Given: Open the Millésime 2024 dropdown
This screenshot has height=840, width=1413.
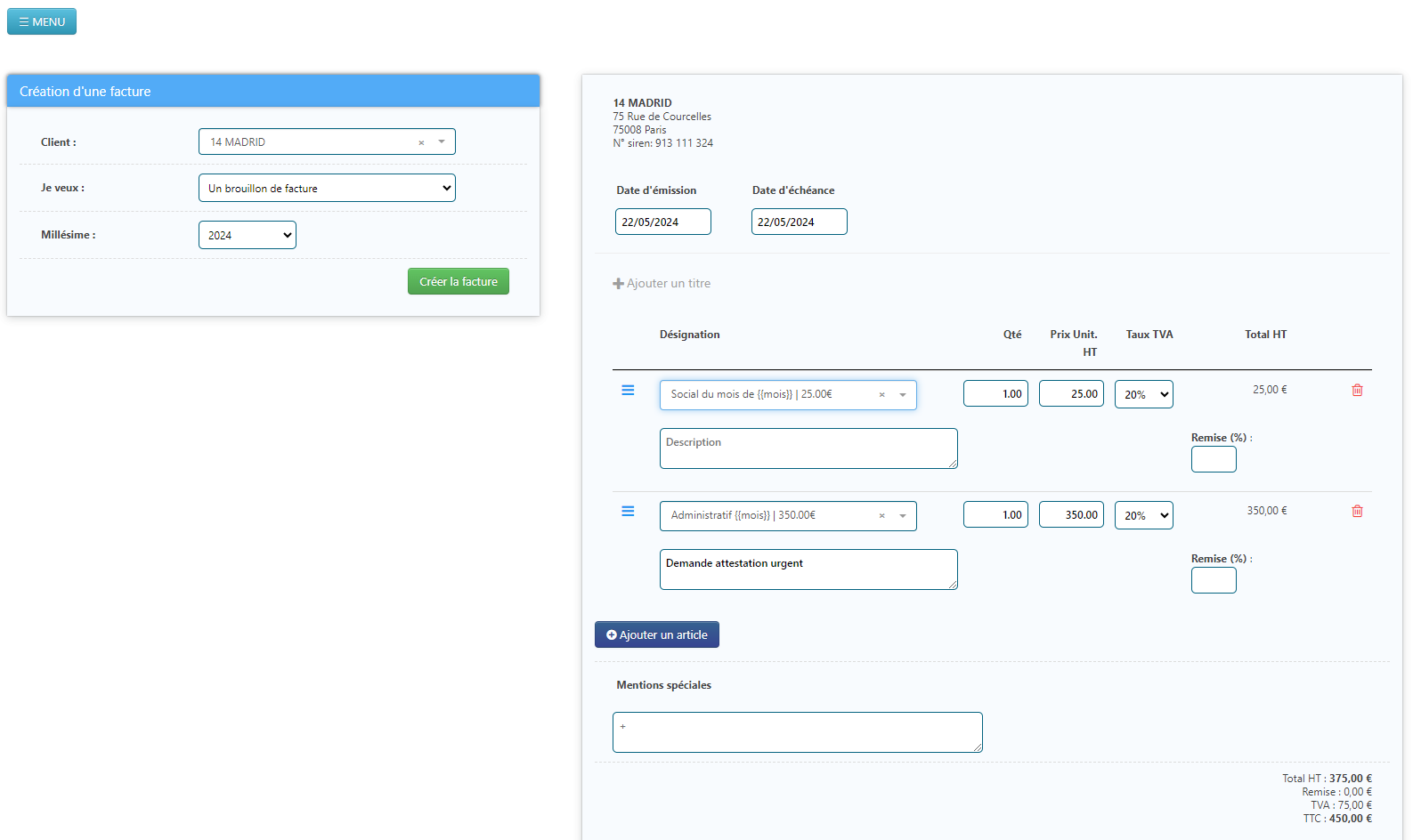Looking at the screenshot, I should click(x=248, y=235).
